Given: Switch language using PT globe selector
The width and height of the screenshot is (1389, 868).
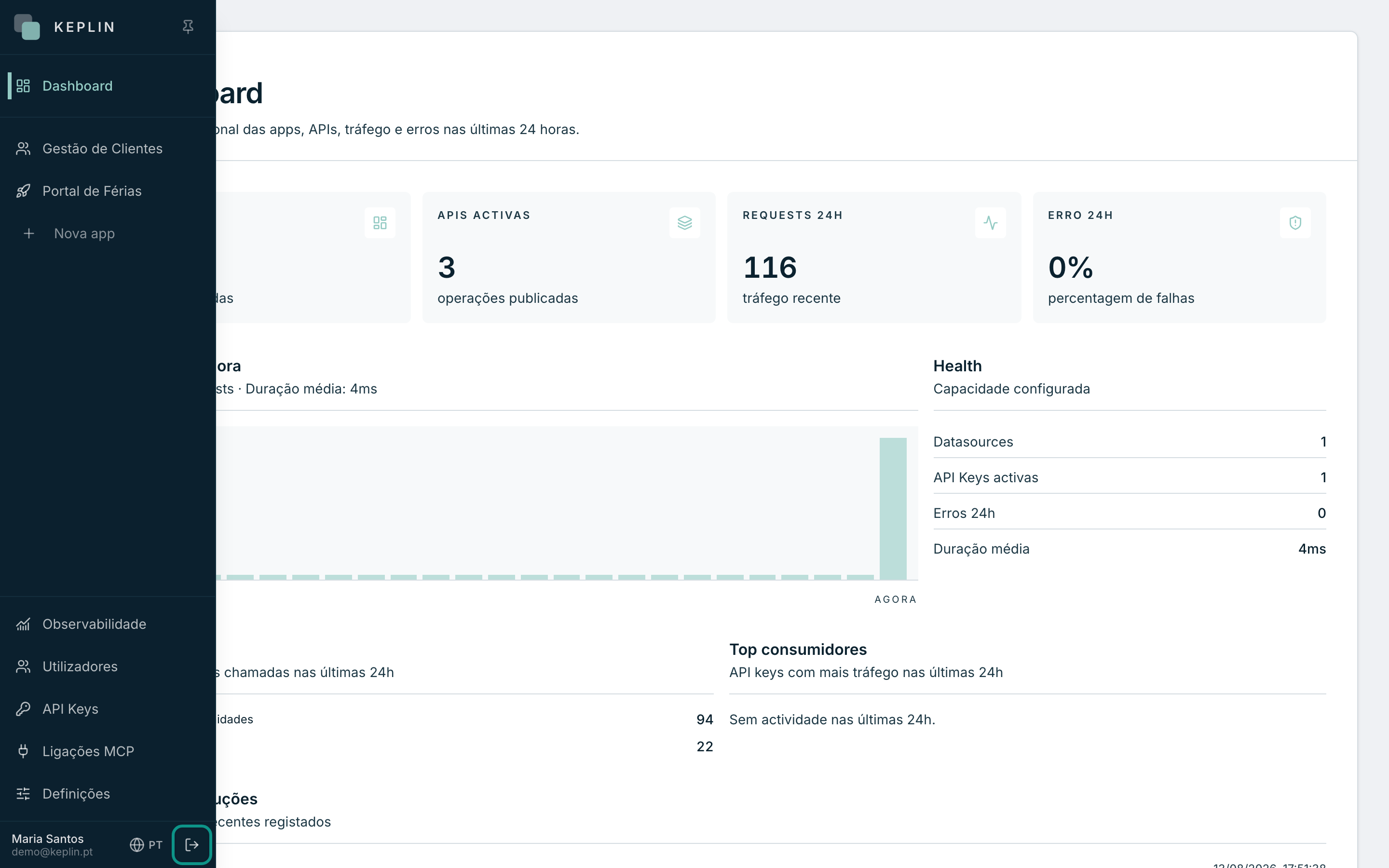Looking at the screenshot, I should (146, 845).
